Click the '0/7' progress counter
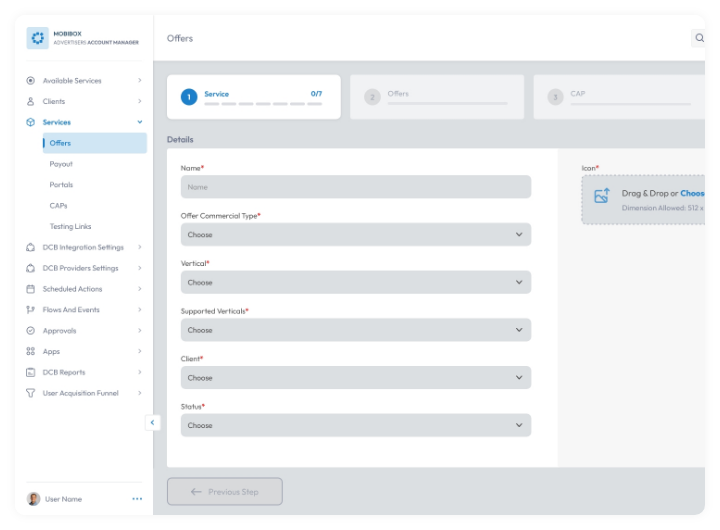The image size is (720, 530). pyautogui.click(x=316, y=94)
